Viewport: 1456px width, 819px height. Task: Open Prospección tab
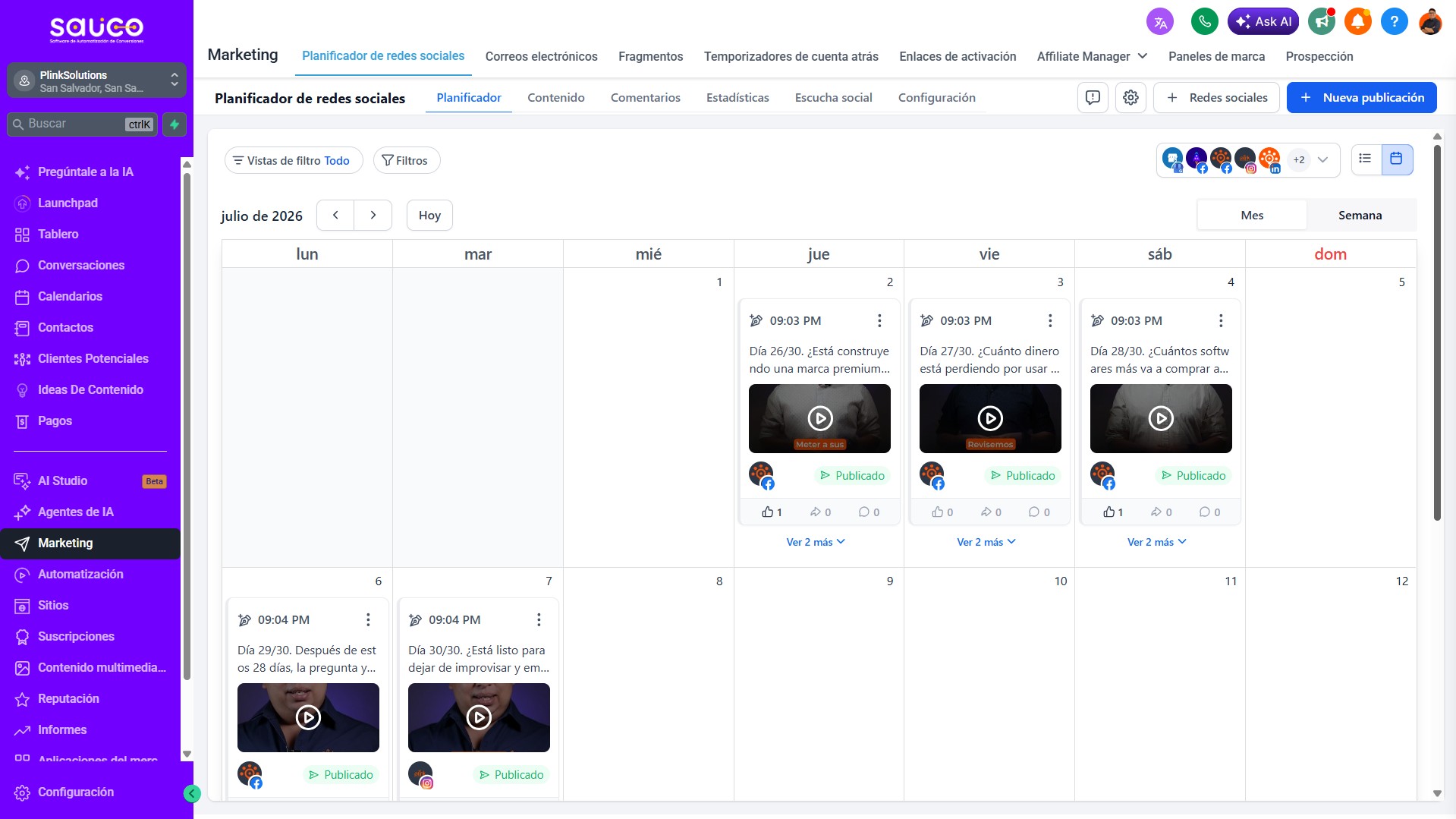1319,57
